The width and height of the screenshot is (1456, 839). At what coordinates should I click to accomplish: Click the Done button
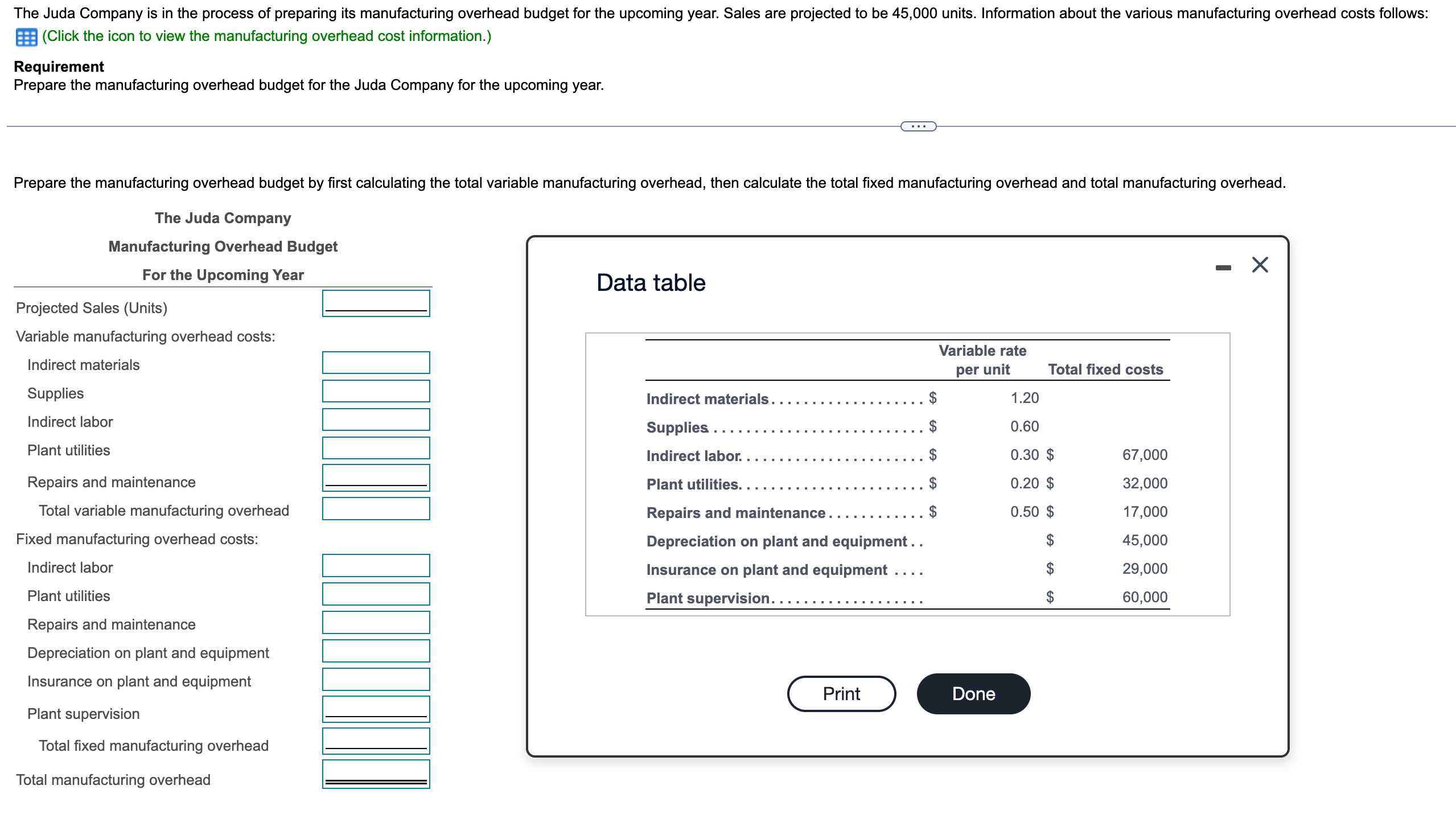tap(973, 693)
